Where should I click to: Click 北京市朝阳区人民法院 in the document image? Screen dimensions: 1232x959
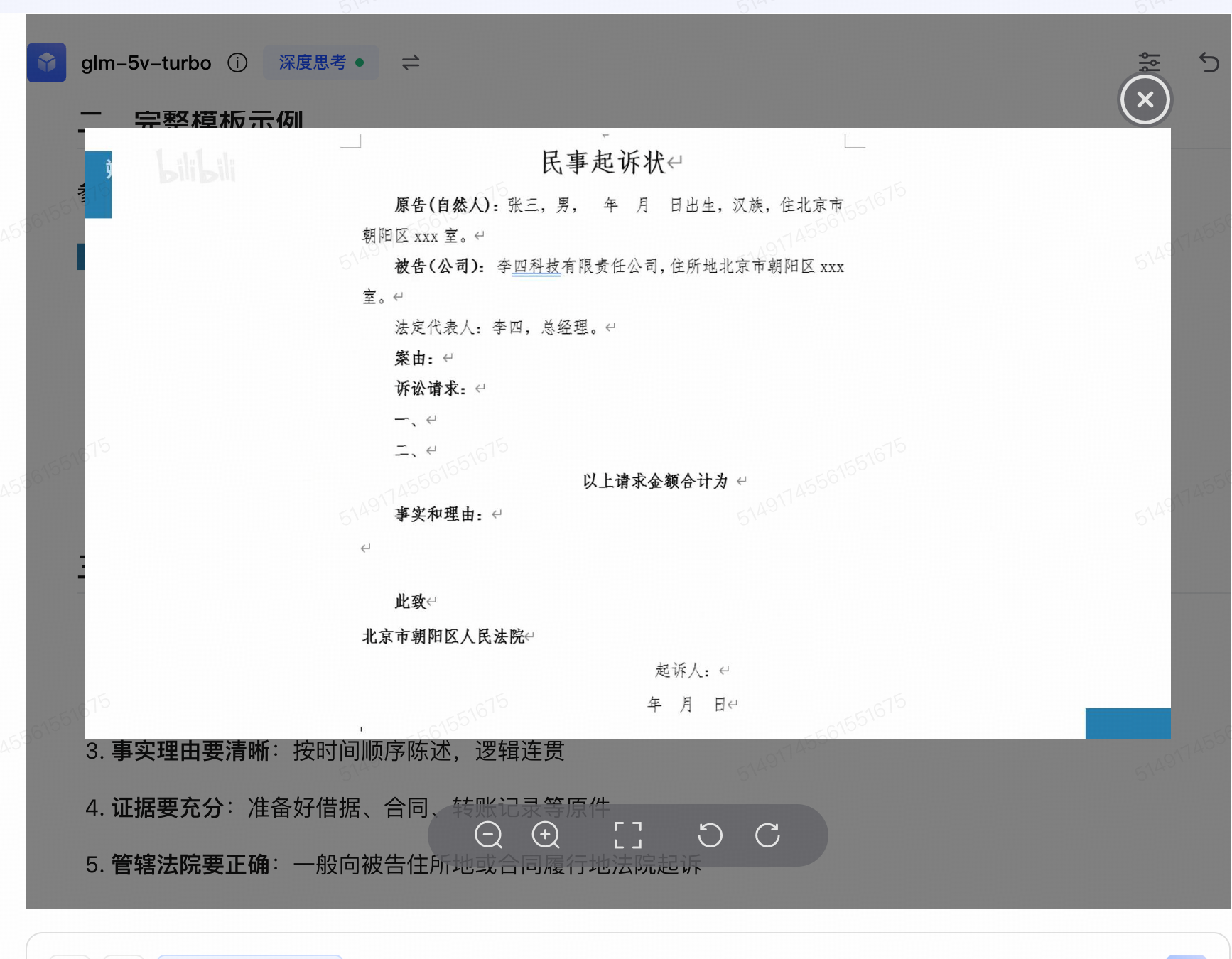[443, 636]
